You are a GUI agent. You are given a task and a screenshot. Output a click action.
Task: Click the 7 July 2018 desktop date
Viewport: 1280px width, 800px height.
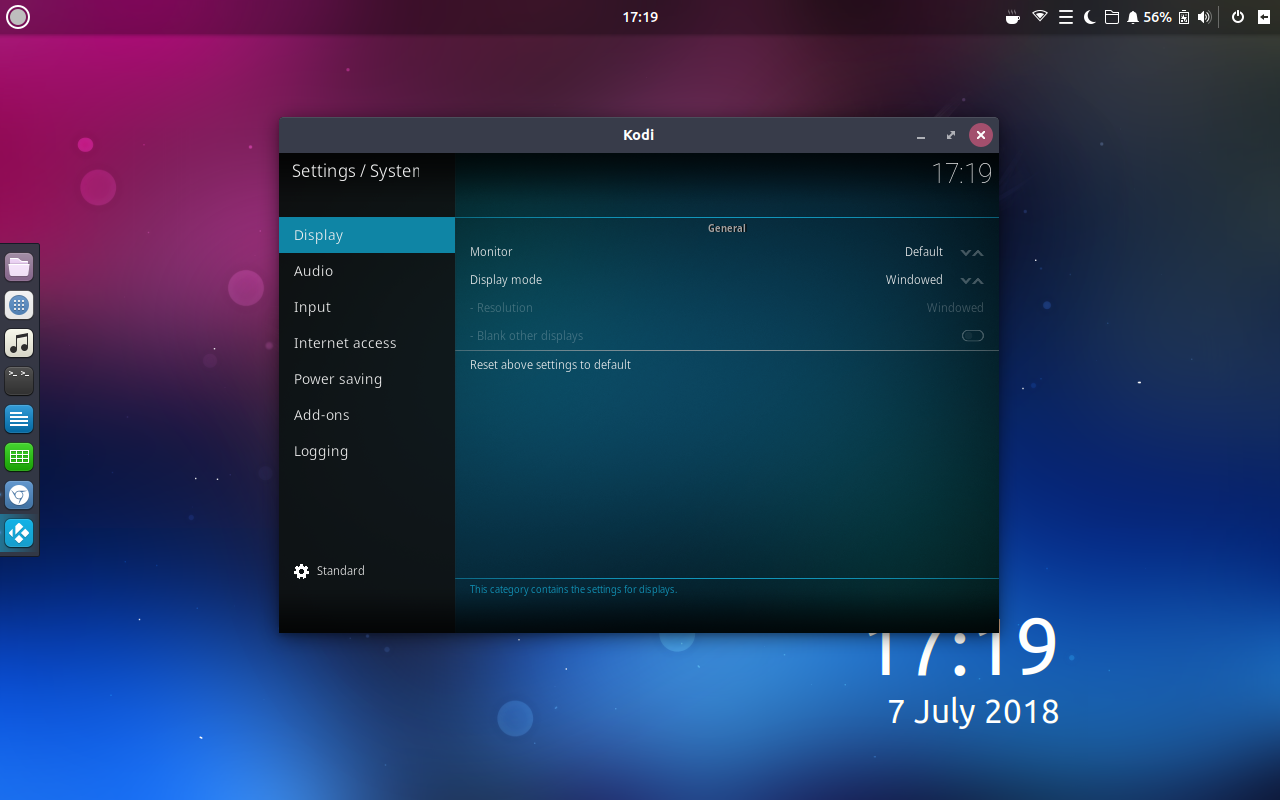[973, 711]
